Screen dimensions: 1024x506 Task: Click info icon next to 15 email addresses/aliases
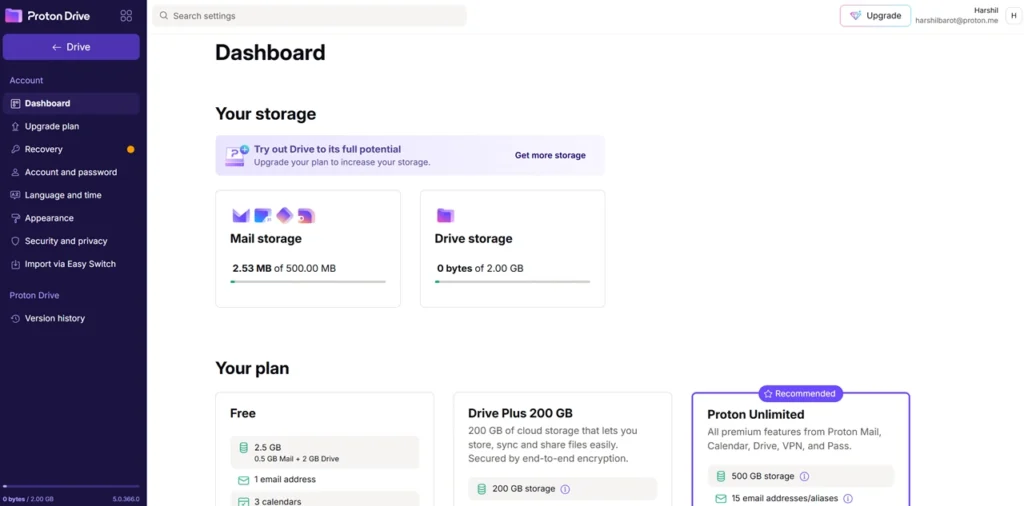coord(848,499)
